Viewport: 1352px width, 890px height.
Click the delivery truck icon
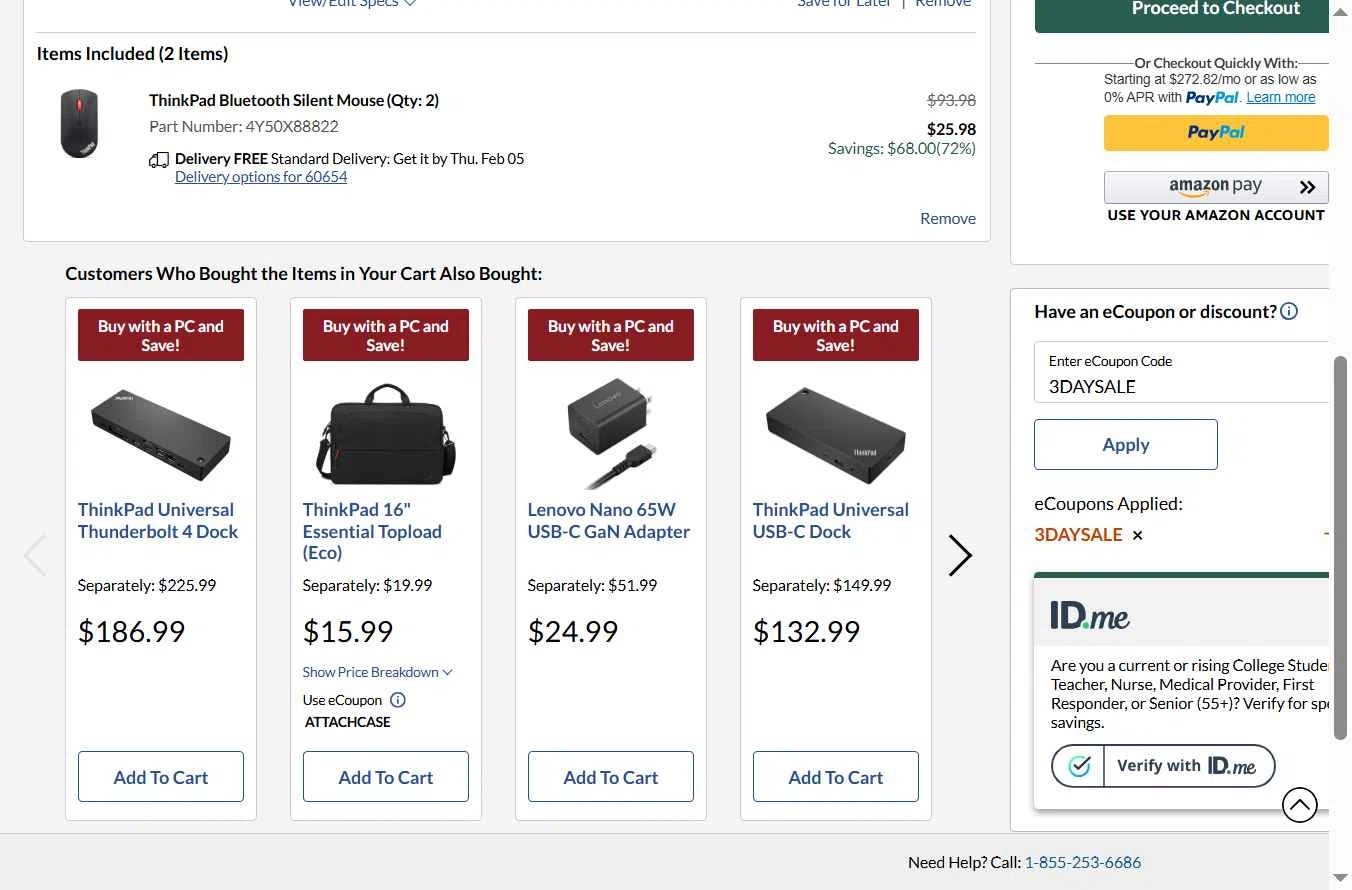[159, 160]
